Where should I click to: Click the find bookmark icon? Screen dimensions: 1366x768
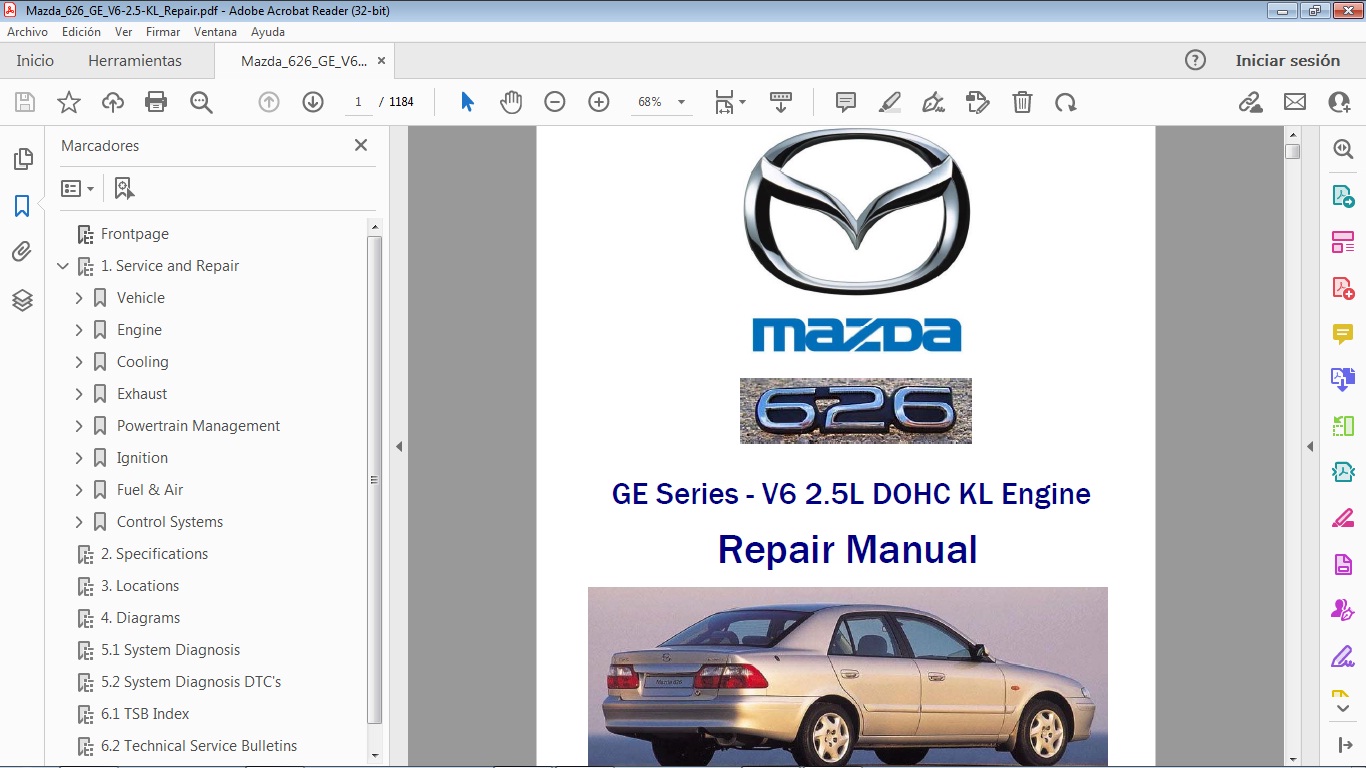124,188
